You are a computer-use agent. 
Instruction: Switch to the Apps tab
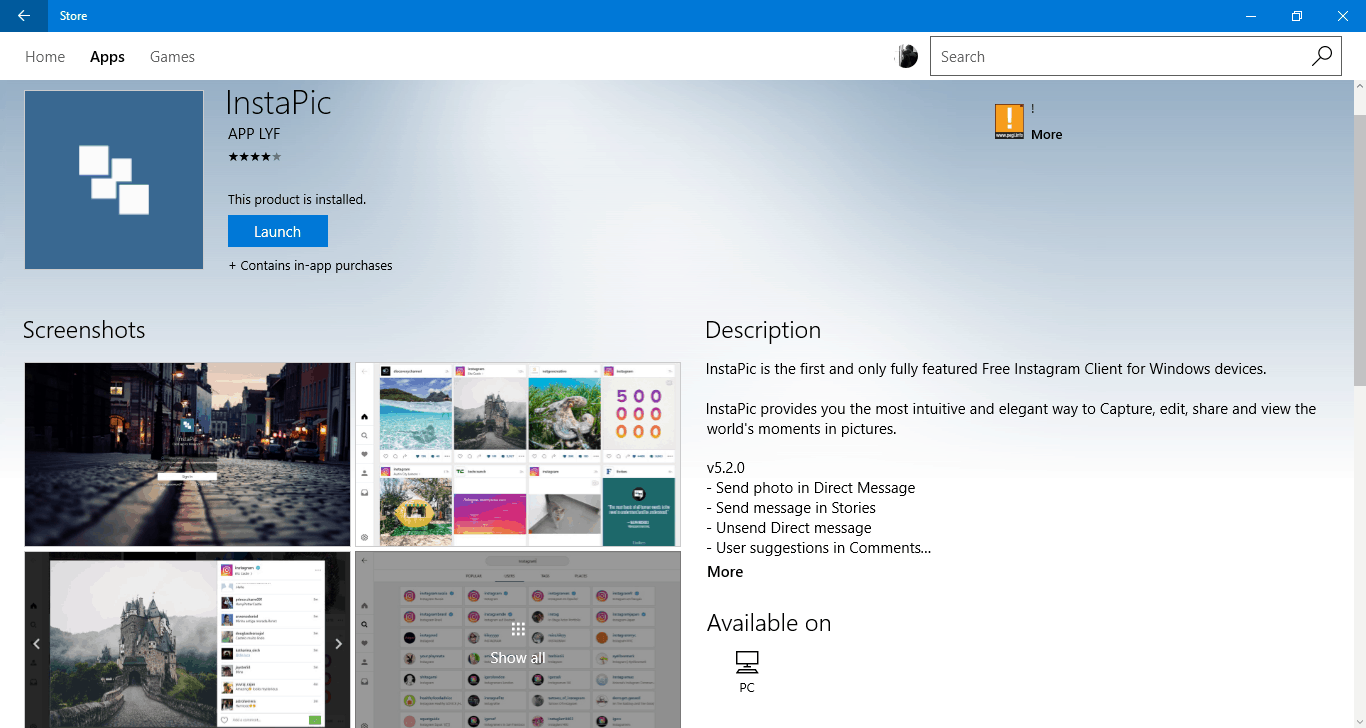107,57
